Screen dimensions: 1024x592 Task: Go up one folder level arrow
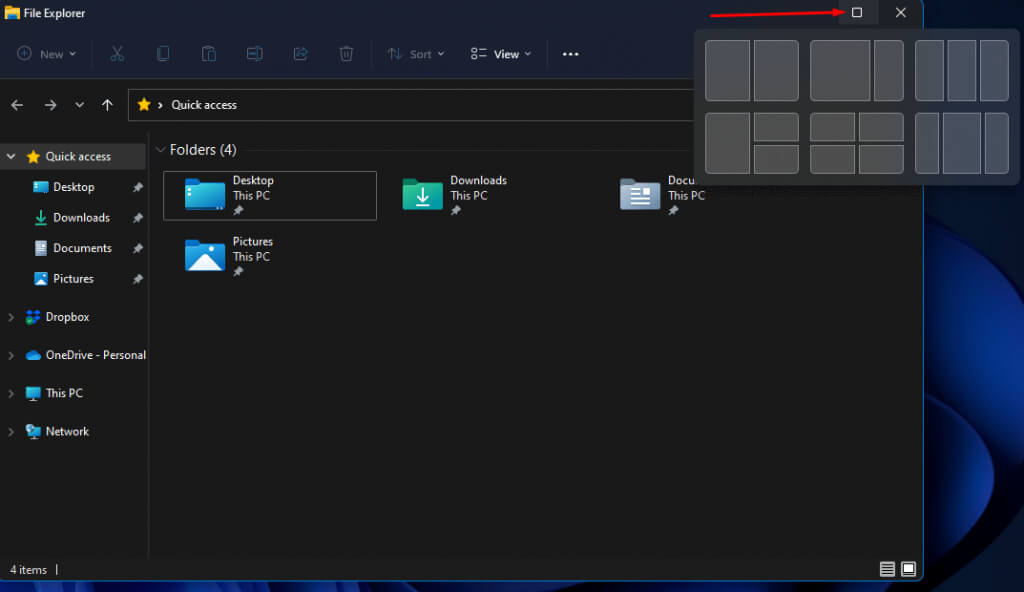coord(107,105)
